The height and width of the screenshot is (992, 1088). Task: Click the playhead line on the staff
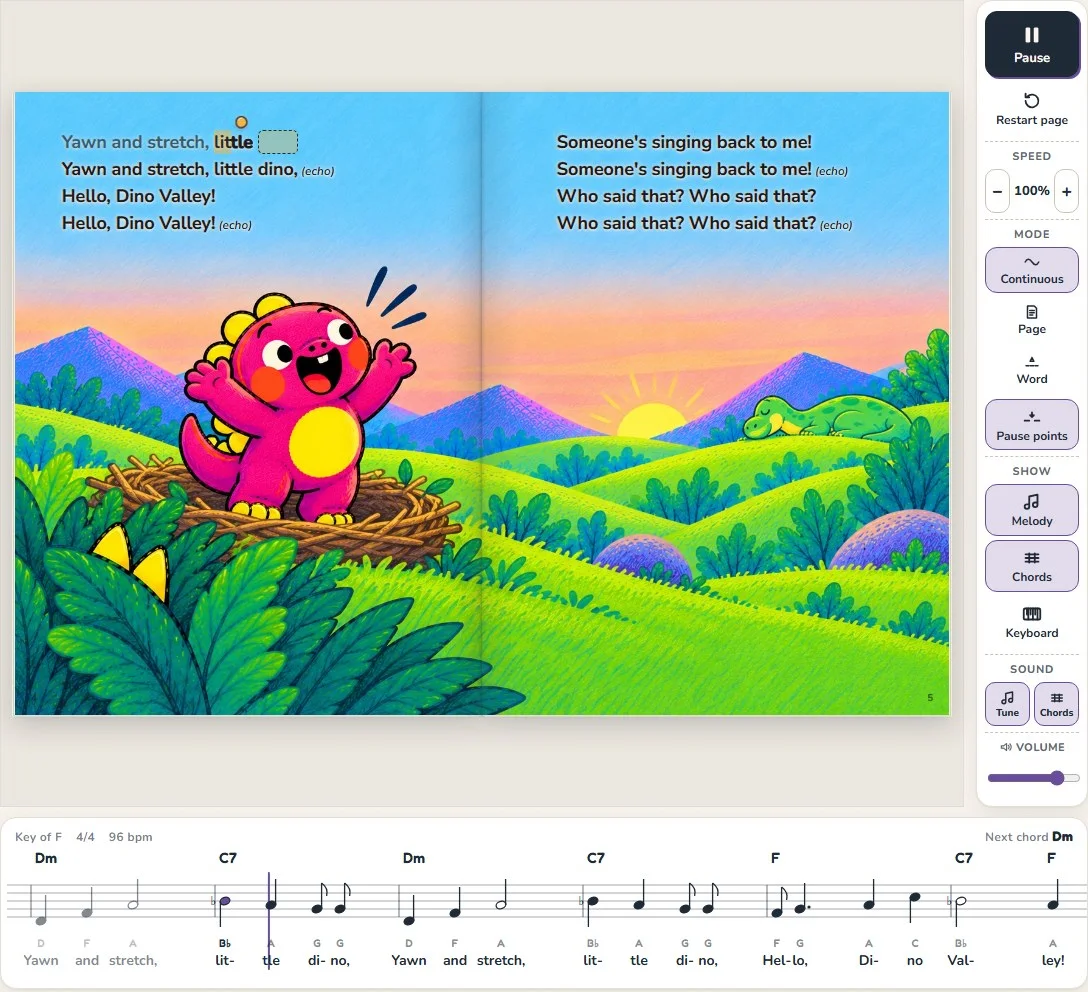point(269,920)
